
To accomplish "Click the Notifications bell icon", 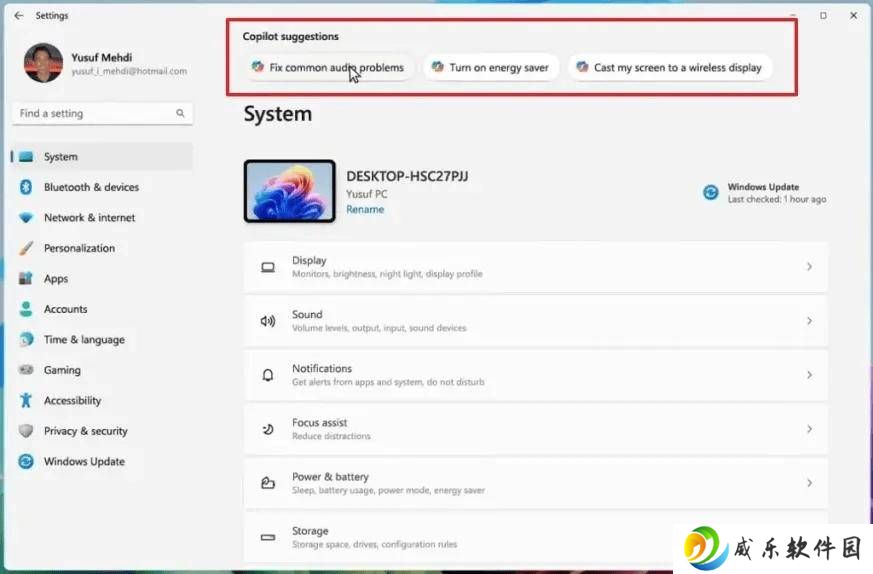I will pyautogui.click(x=268, y=375).
